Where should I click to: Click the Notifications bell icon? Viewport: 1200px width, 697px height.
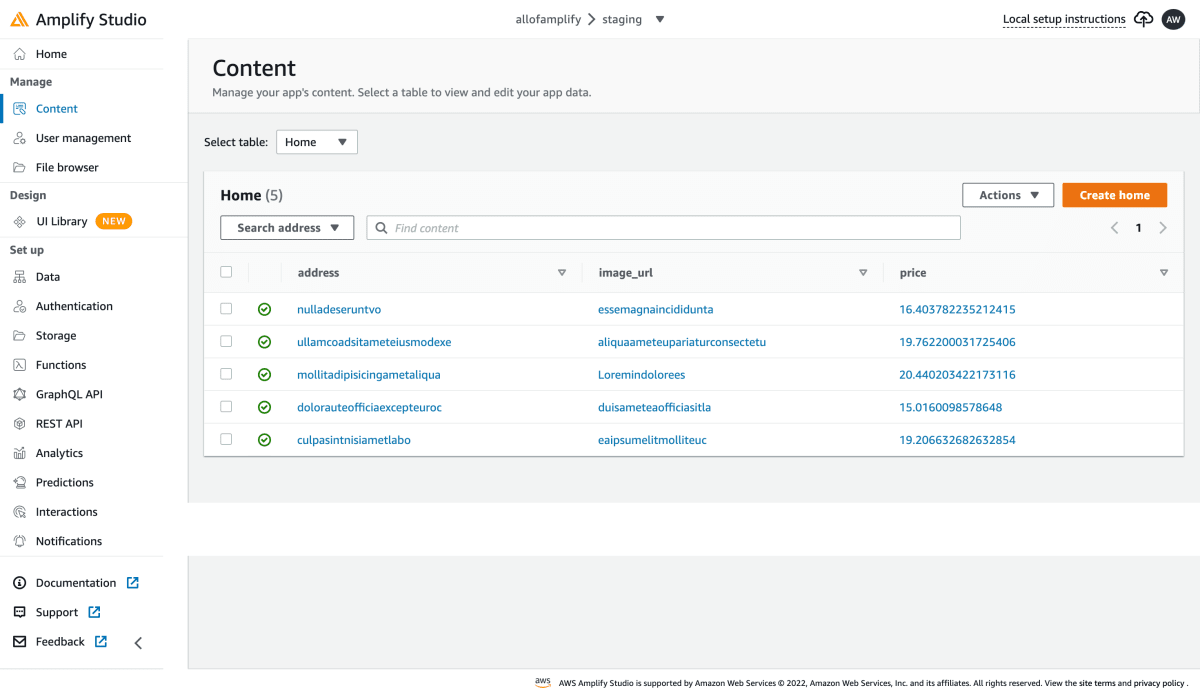(20, 541)
